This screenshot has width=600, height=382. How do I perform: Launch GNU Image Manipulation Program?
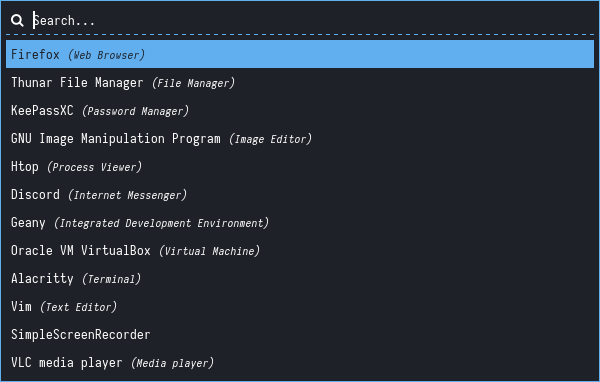coord(300,138)
